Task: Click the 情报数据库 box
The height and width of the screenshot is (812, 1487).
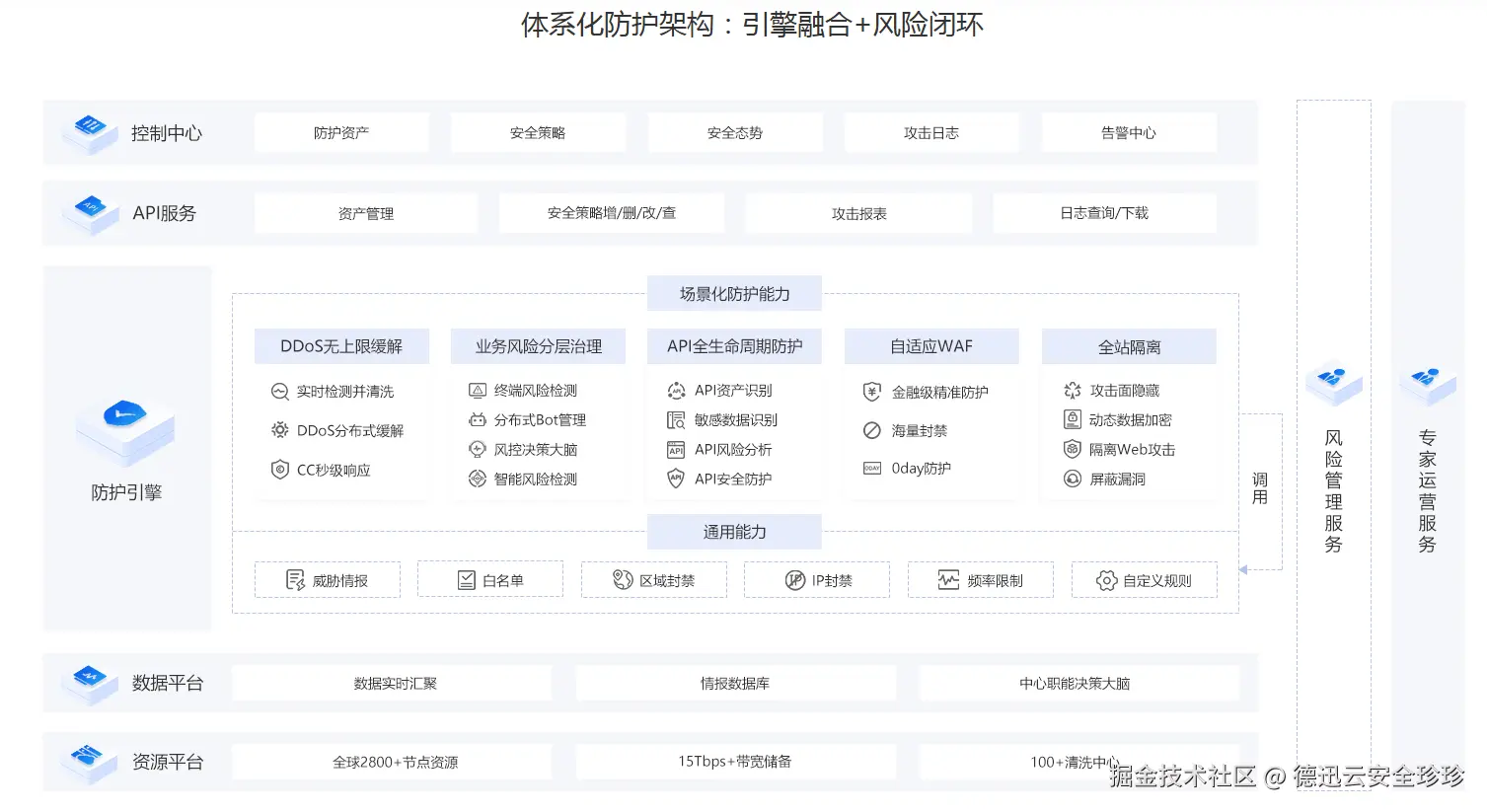Action: pyautogui.click(x=735, y=683)
